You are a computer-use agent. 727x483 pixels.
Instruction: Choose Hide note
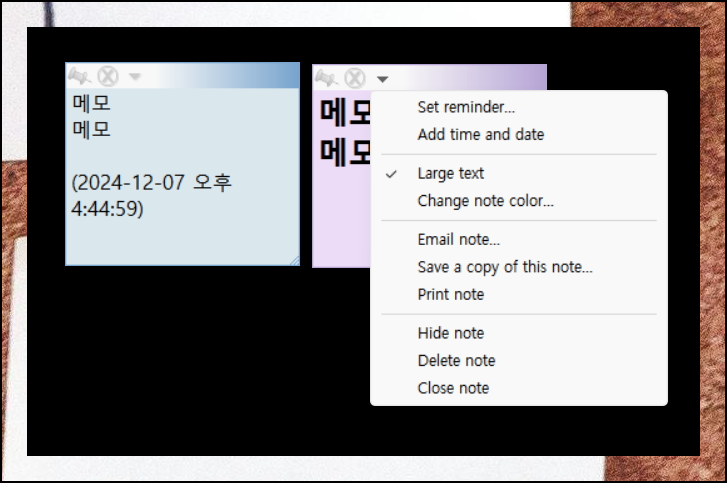click(519, 333)
